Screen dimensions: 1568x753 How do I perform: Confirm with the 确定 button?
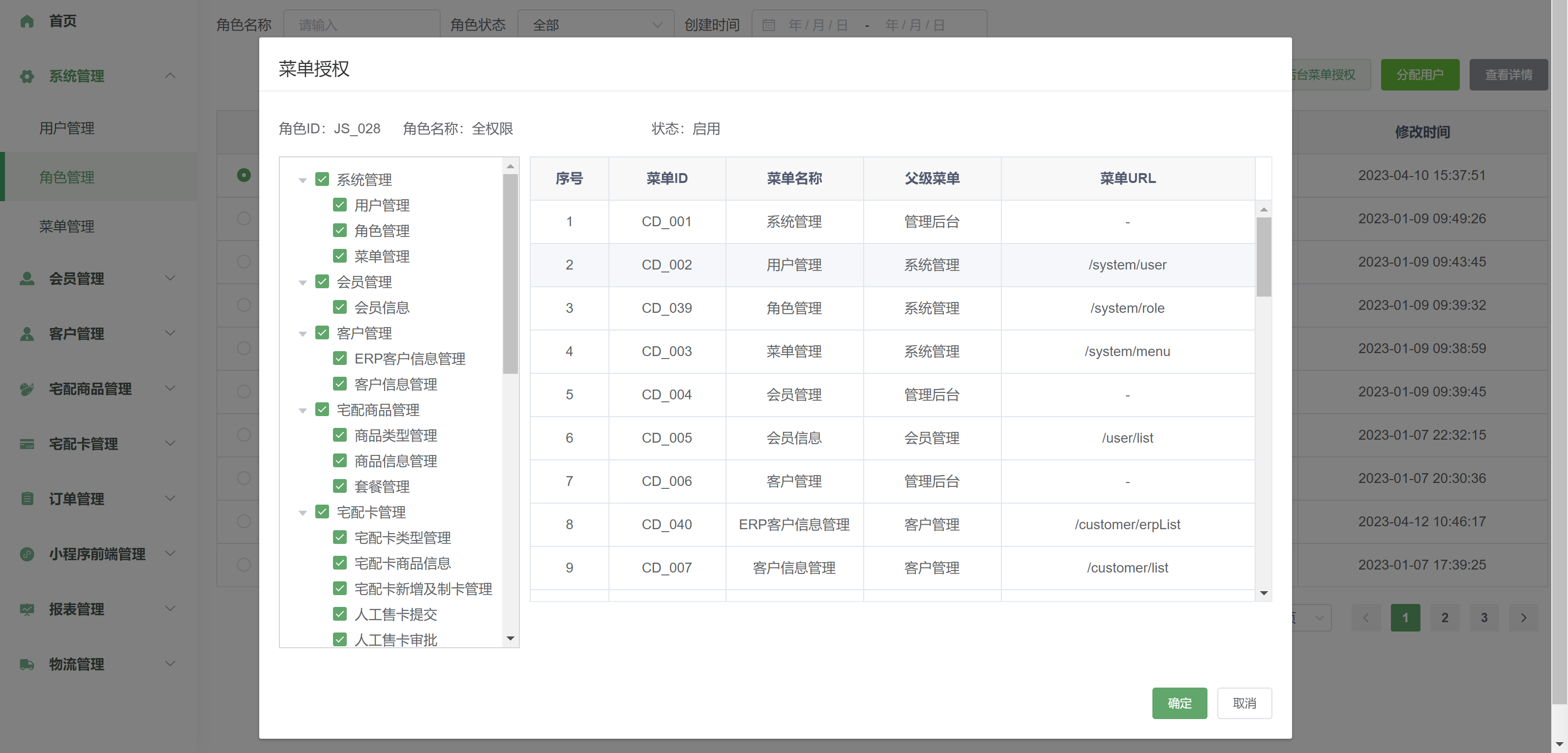[x=1179, y=703]
